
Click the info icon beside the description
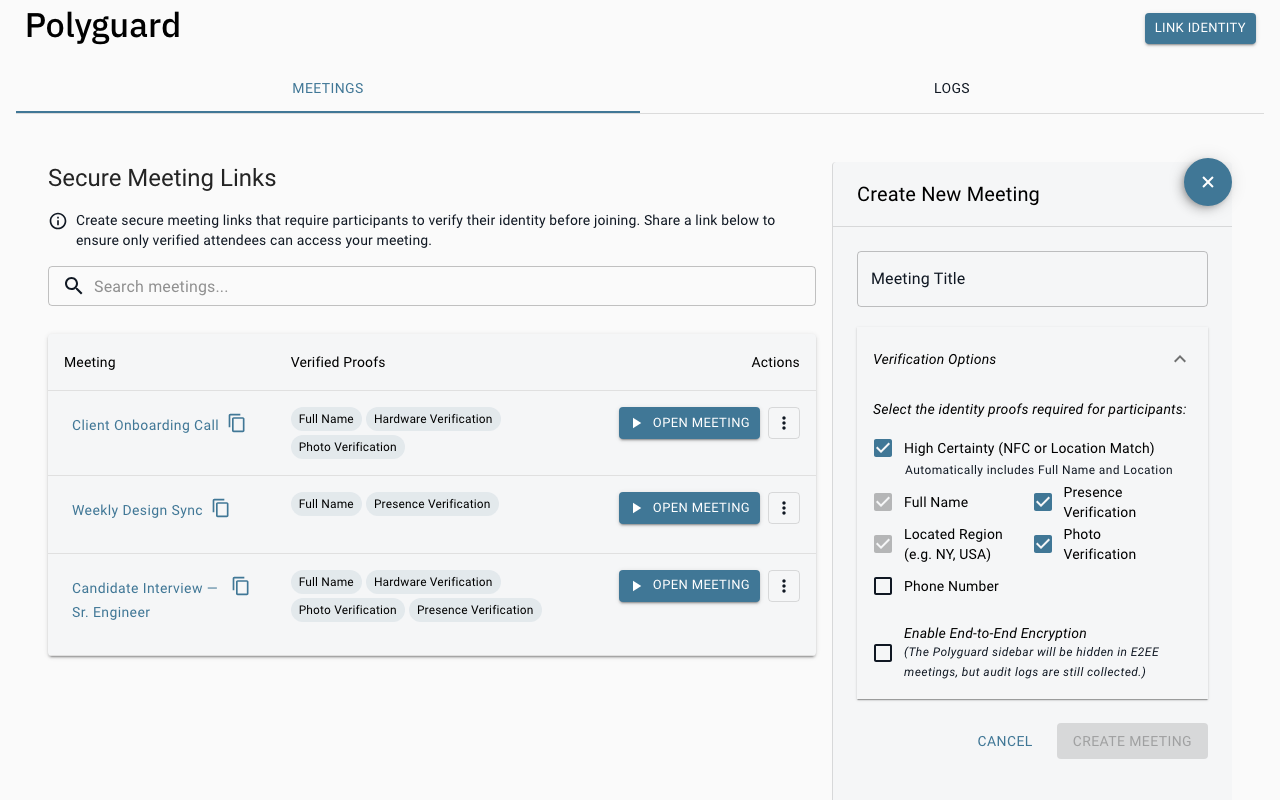(x=58, y=221)
